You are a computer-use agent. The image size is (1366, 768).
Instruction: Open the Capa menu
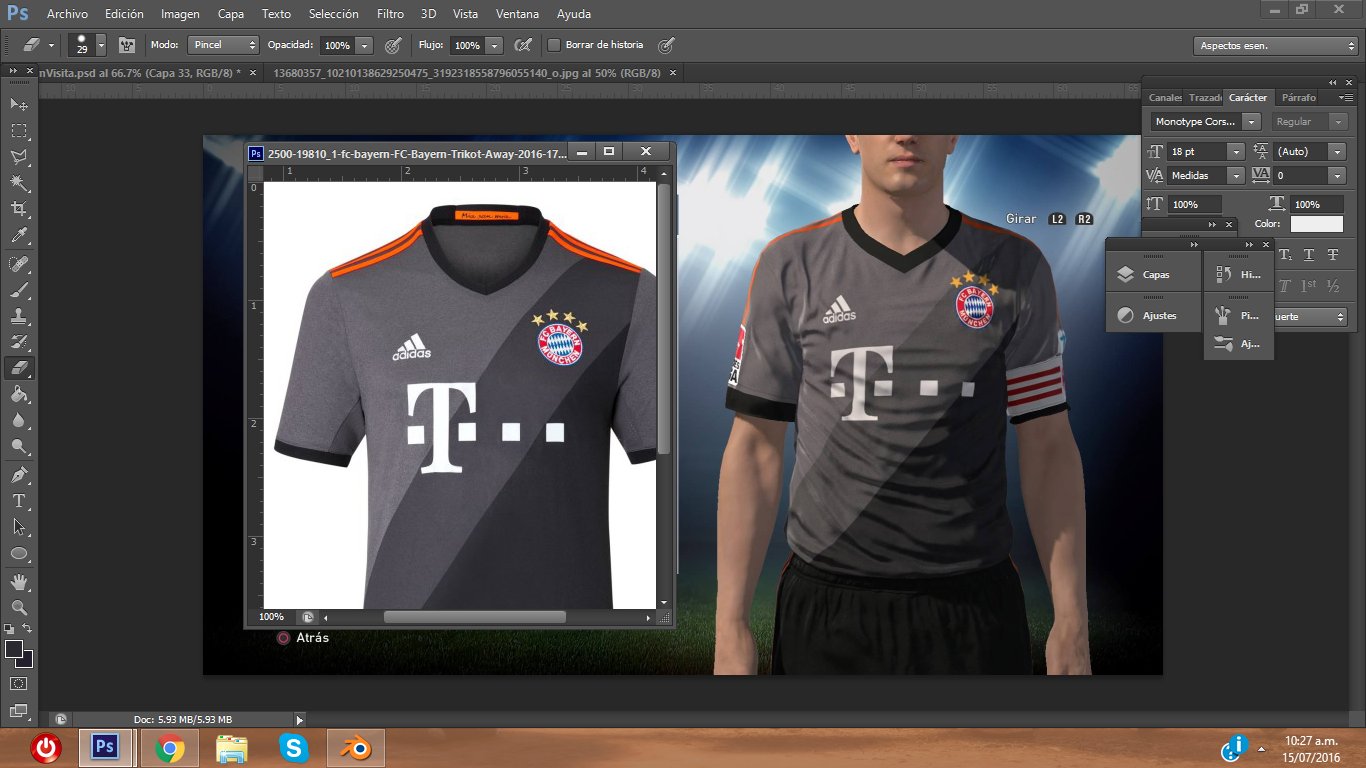pos(231,14)
